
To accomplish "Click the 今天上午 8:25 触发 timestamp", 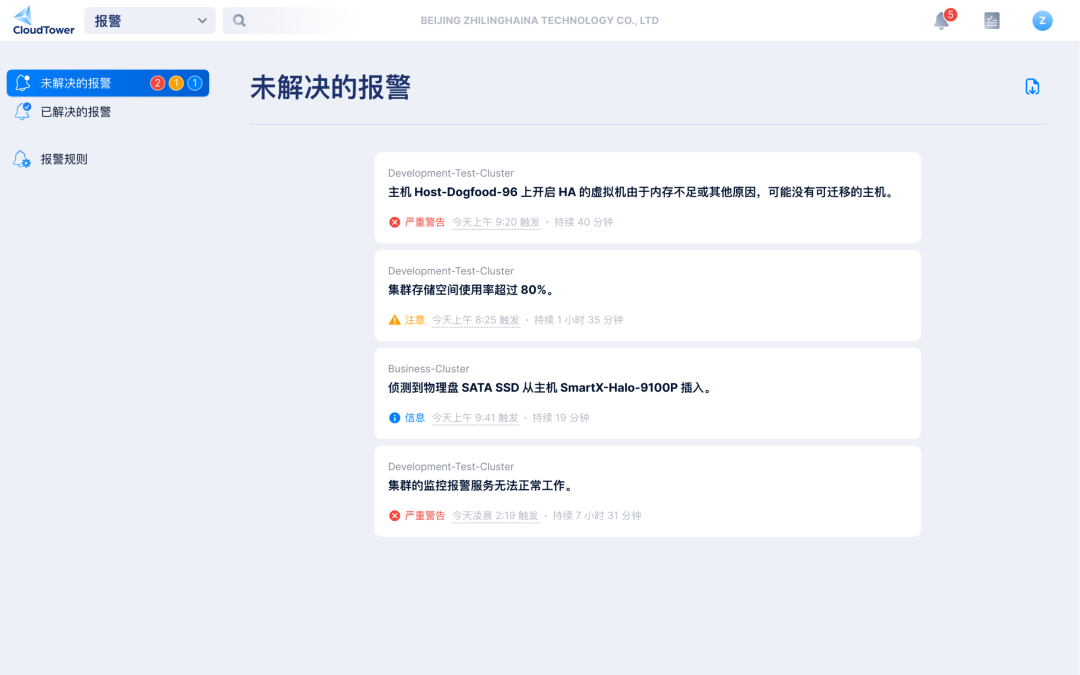I will coord(476,320).
